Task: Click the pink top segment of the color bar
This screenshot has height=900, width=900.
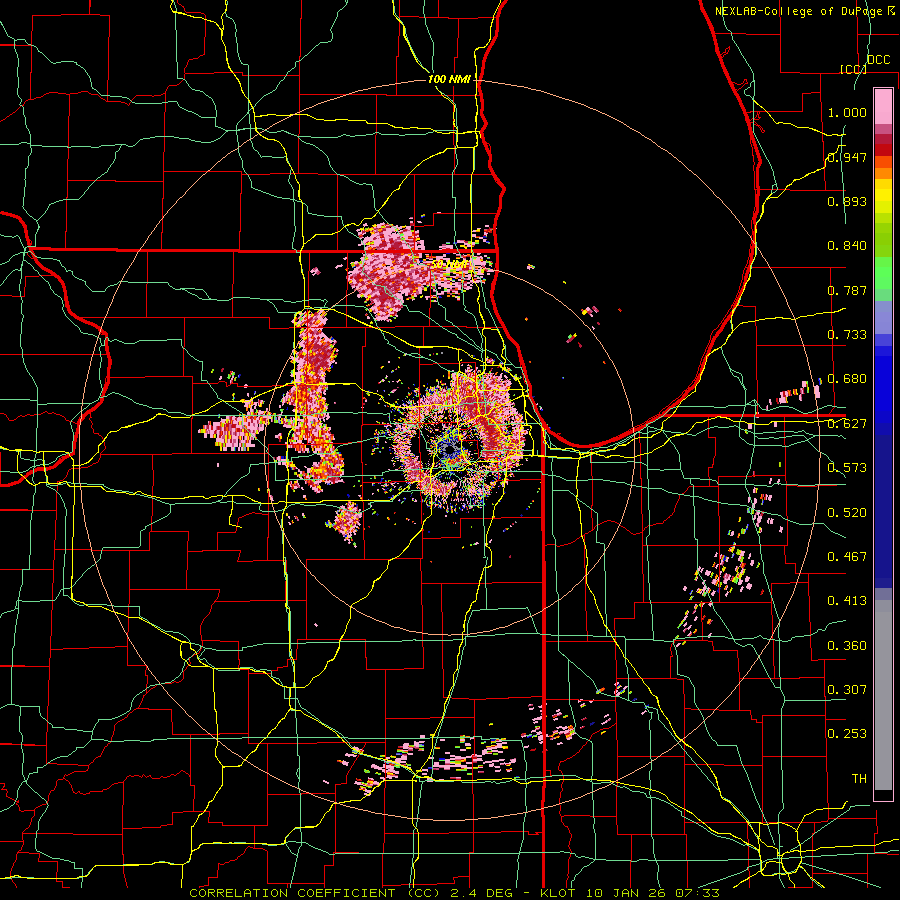Action: click(883, 106)
